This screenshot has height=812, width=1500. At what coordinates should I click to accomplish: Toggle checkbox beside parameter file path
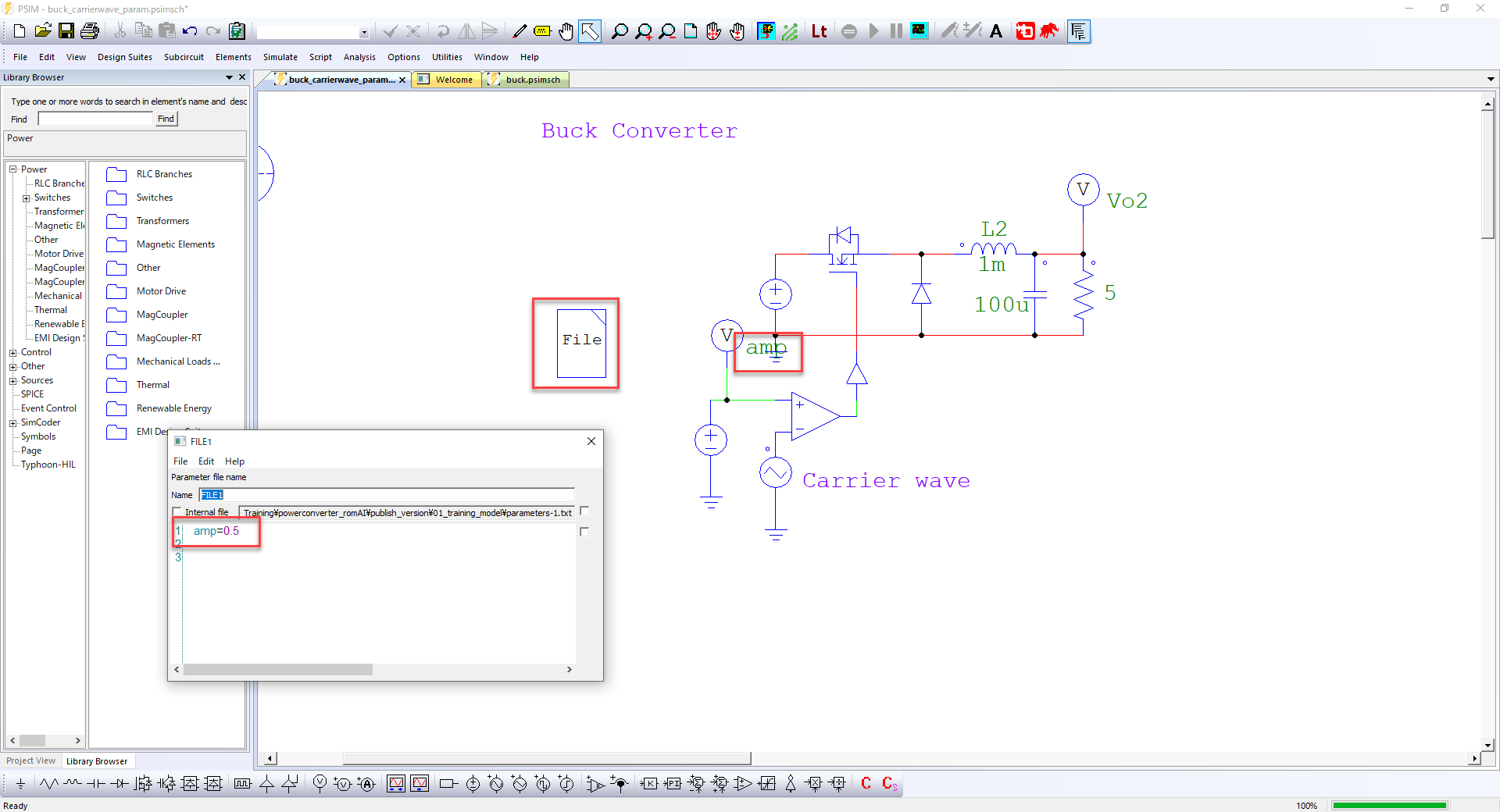tap(584, 511)
